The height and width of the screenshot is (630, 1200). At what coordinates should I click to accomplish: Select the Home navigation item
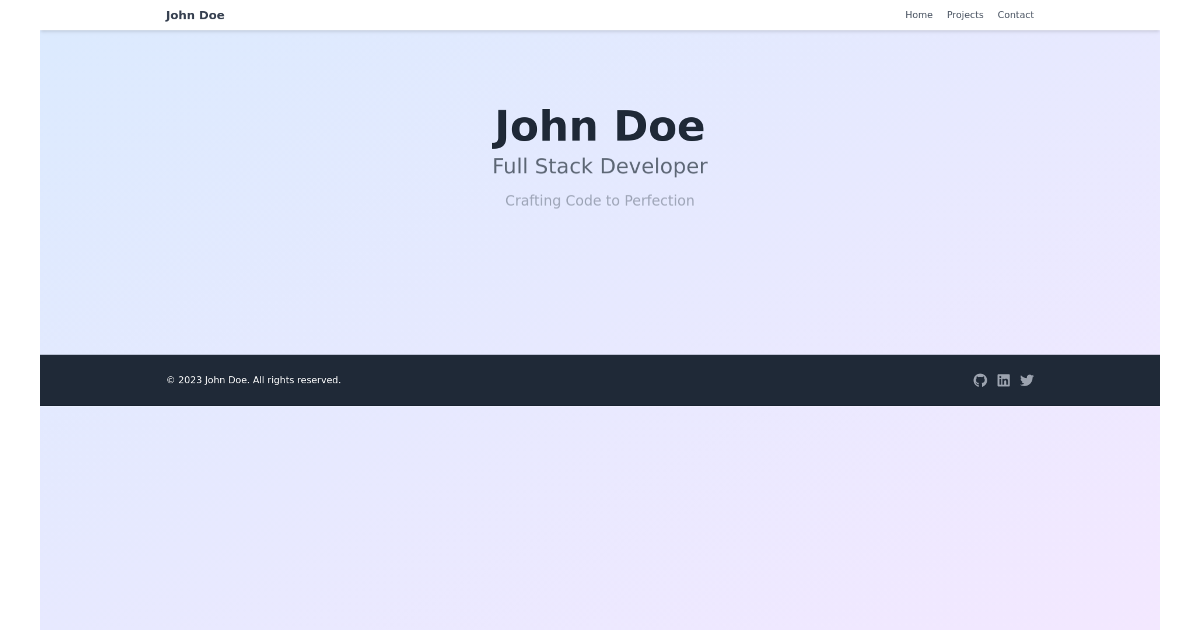(918, 15)
